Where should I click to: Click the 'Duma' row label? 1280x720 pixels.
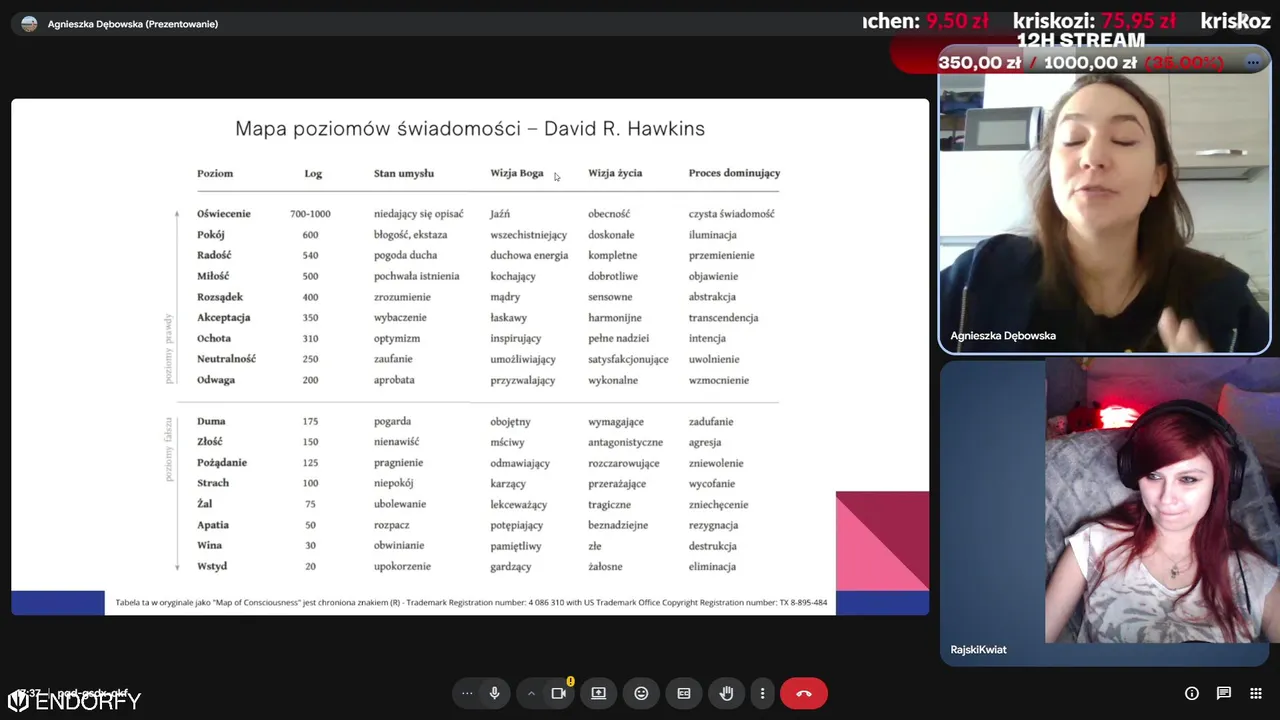coord(211,421)
